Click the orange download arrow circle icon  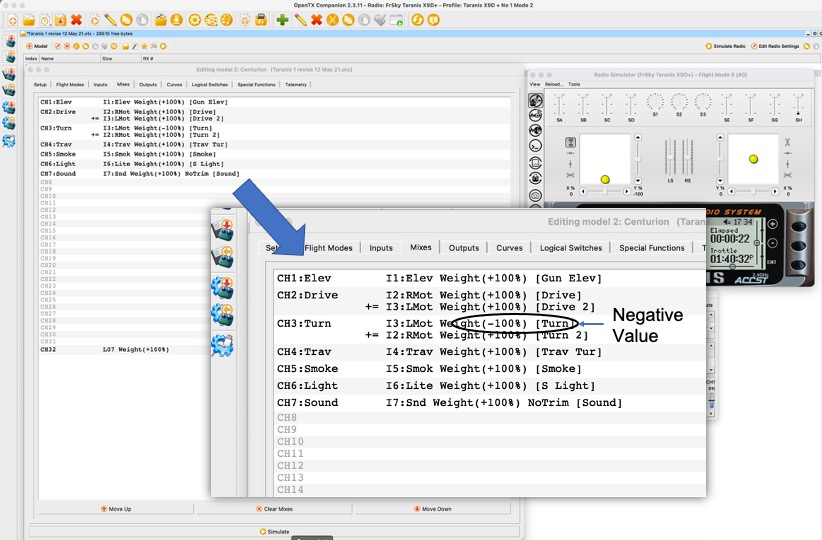tap(177, 20)
